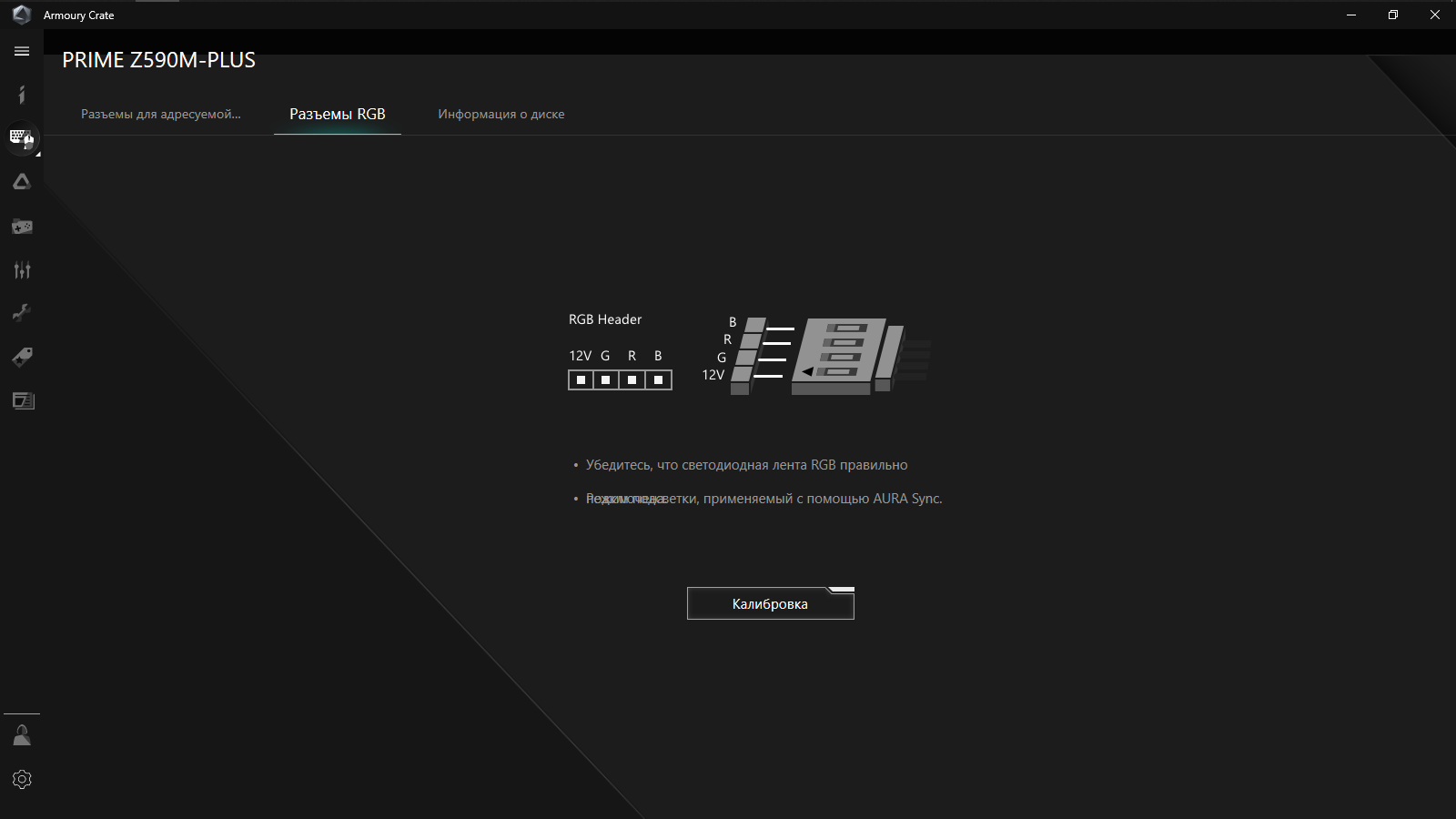
Task: Open the News sidebar icon
Action: (23, 400)
